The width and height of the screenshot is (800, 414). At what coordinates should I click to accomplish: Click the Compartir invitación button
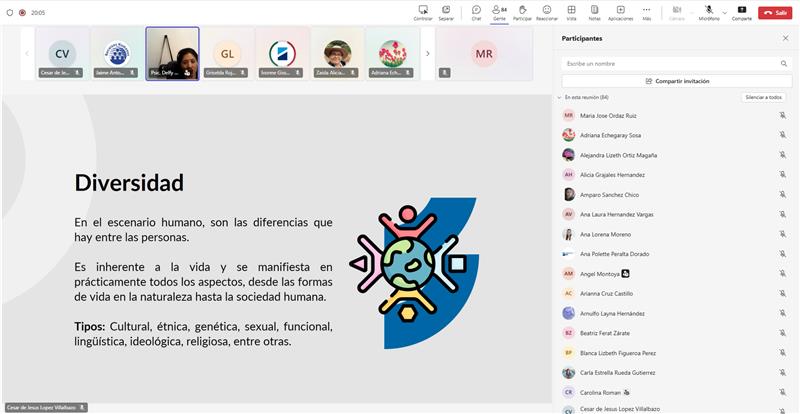coord(676,80)
